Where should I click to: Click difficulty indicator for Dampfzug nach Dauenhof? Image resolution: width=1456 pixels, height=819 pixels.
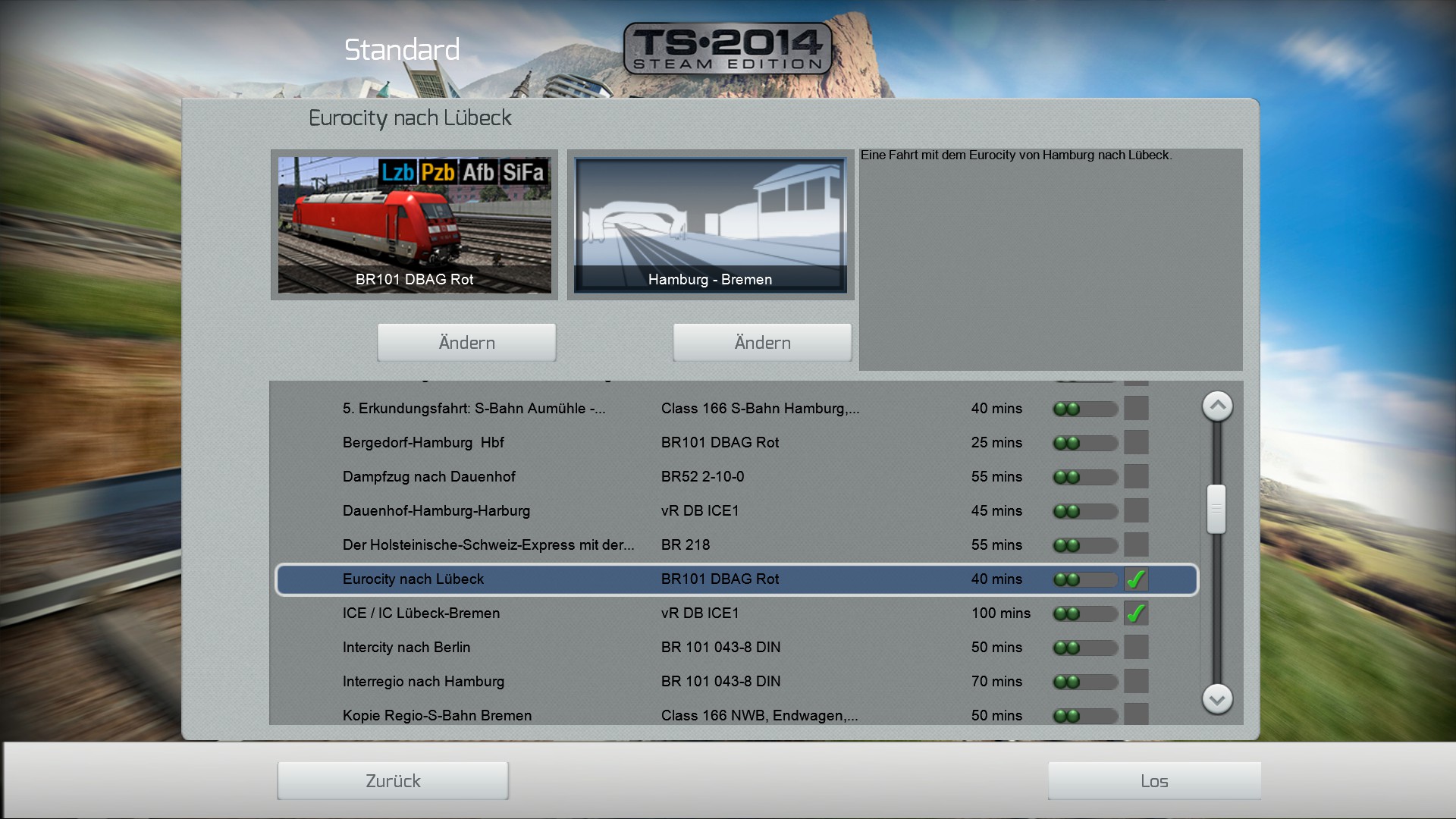(1084, 477)
